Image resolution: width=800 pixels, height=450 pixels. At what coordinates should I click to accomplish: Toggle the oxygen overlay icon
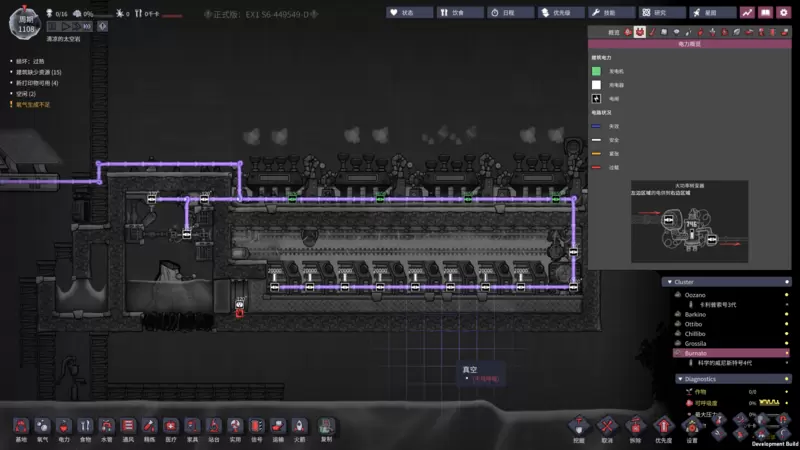(628, 32)
